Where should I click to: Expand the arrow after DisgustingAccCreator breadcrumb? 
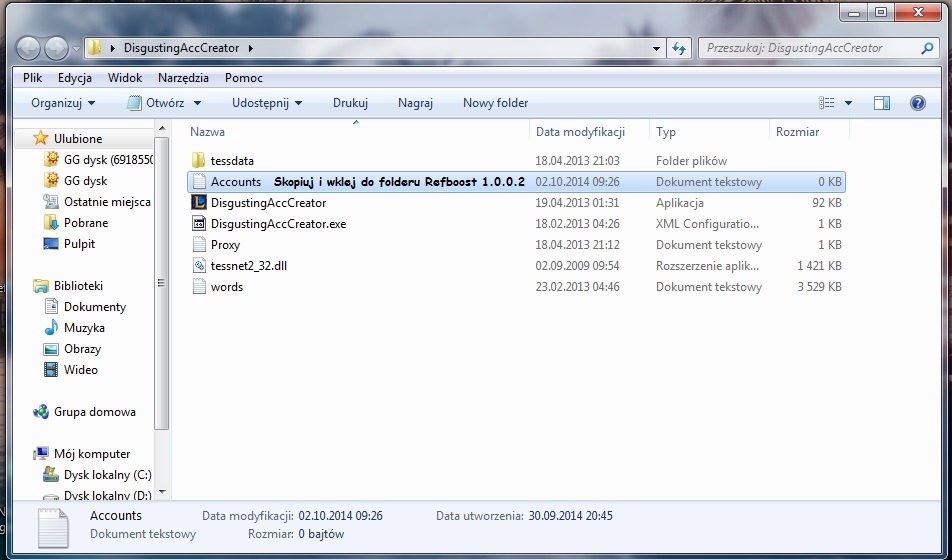(x=250, y=48)
